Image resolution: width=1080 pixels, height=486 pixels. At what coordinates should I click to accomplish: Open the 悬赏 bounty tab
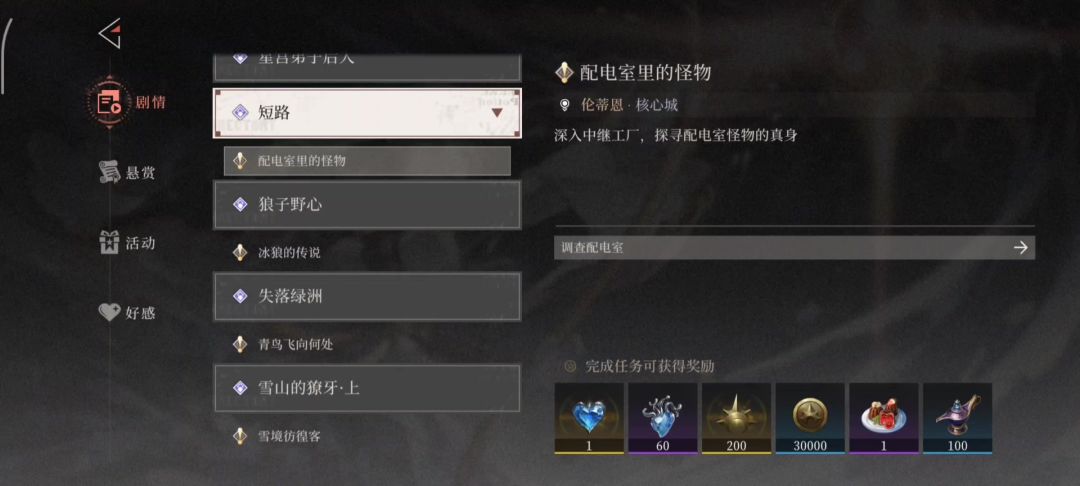127,172
